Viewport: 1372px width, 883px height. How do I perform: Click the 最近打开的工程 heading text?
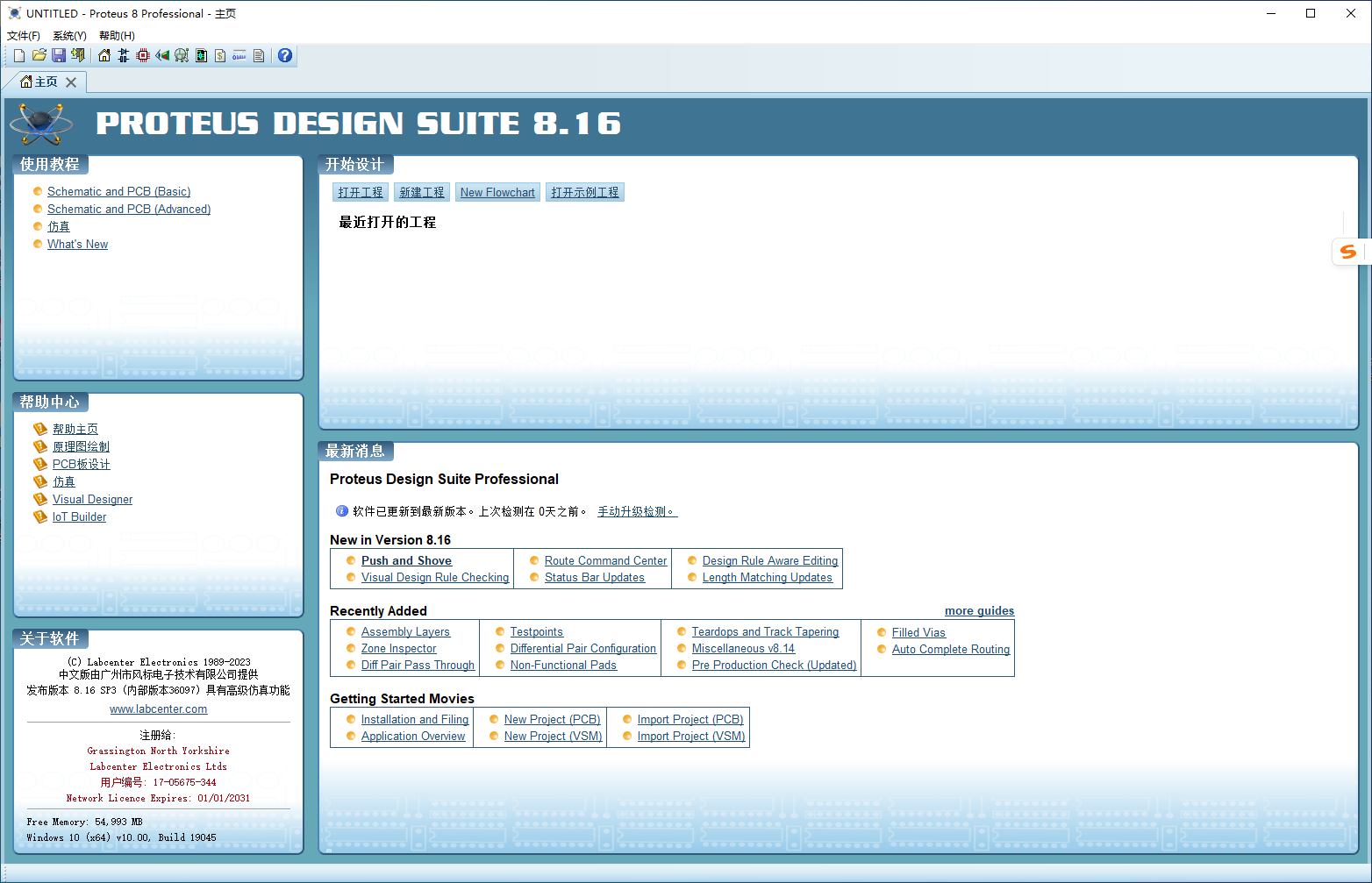pyautogui.click(x=388, y=223)
